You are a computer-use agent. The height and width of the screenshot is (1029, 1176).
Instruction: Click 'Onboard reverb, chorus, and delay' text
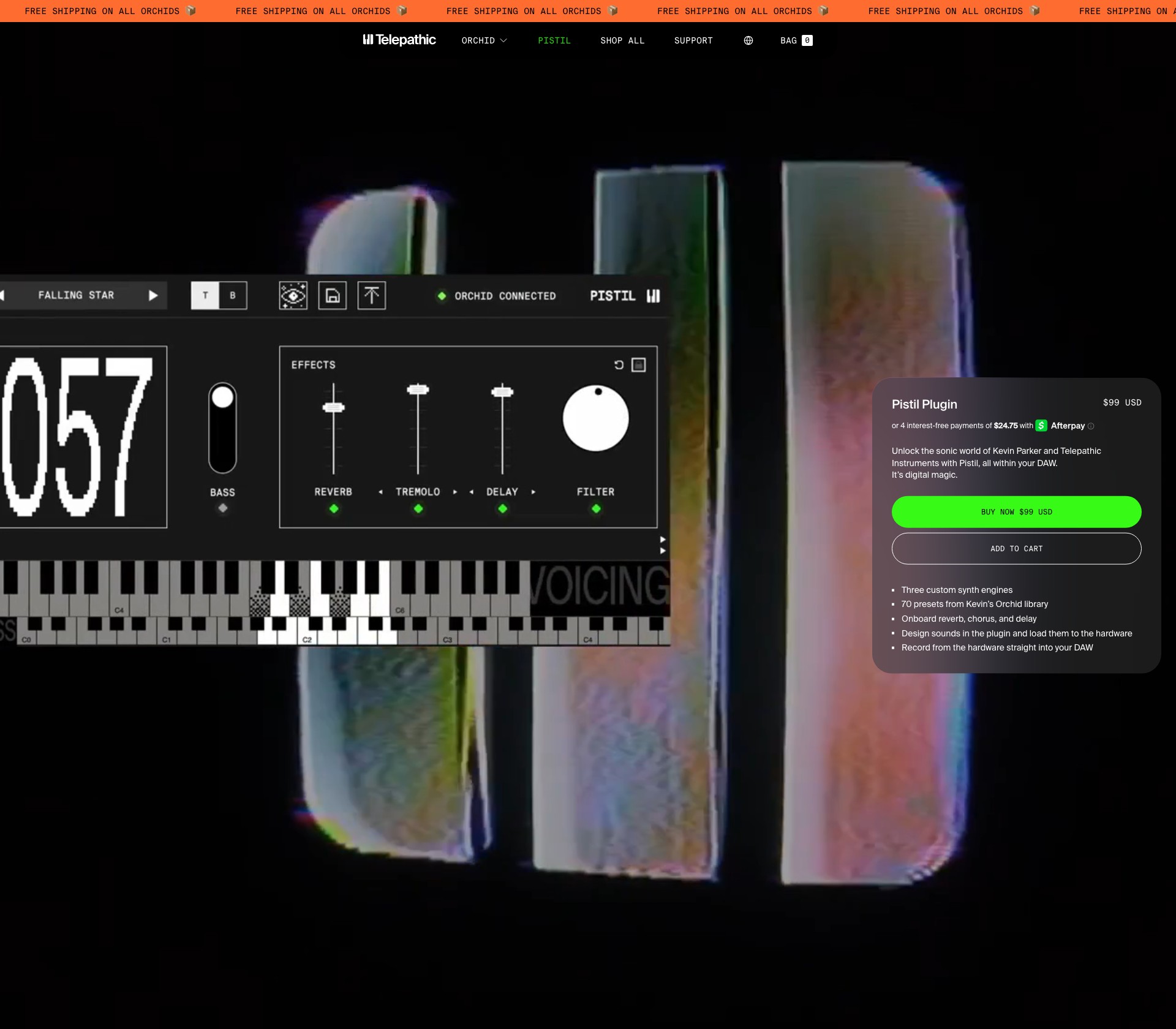(x=969, y=619)
